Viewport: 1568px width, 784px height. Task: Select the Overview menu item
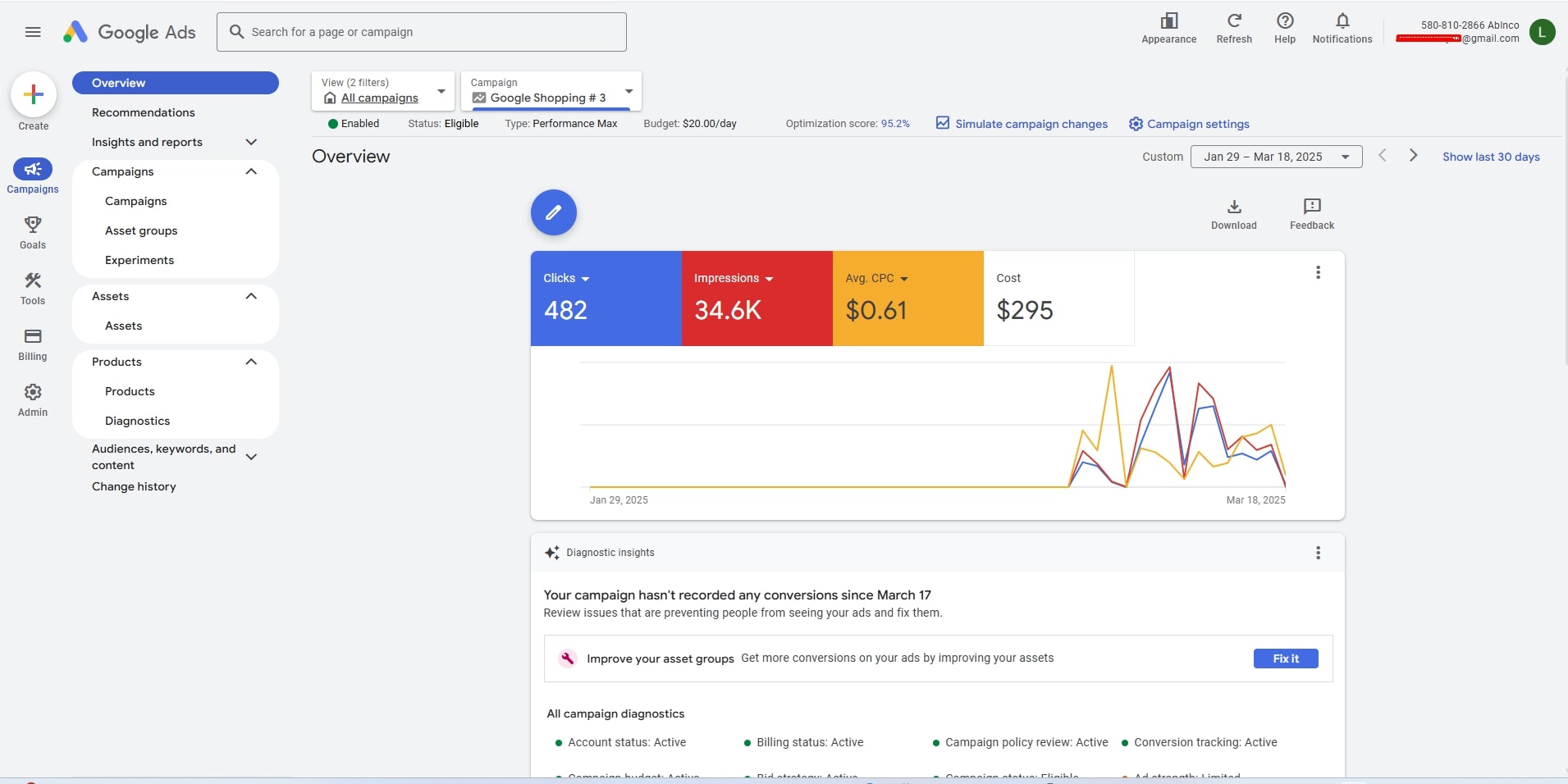coord(176,83)
